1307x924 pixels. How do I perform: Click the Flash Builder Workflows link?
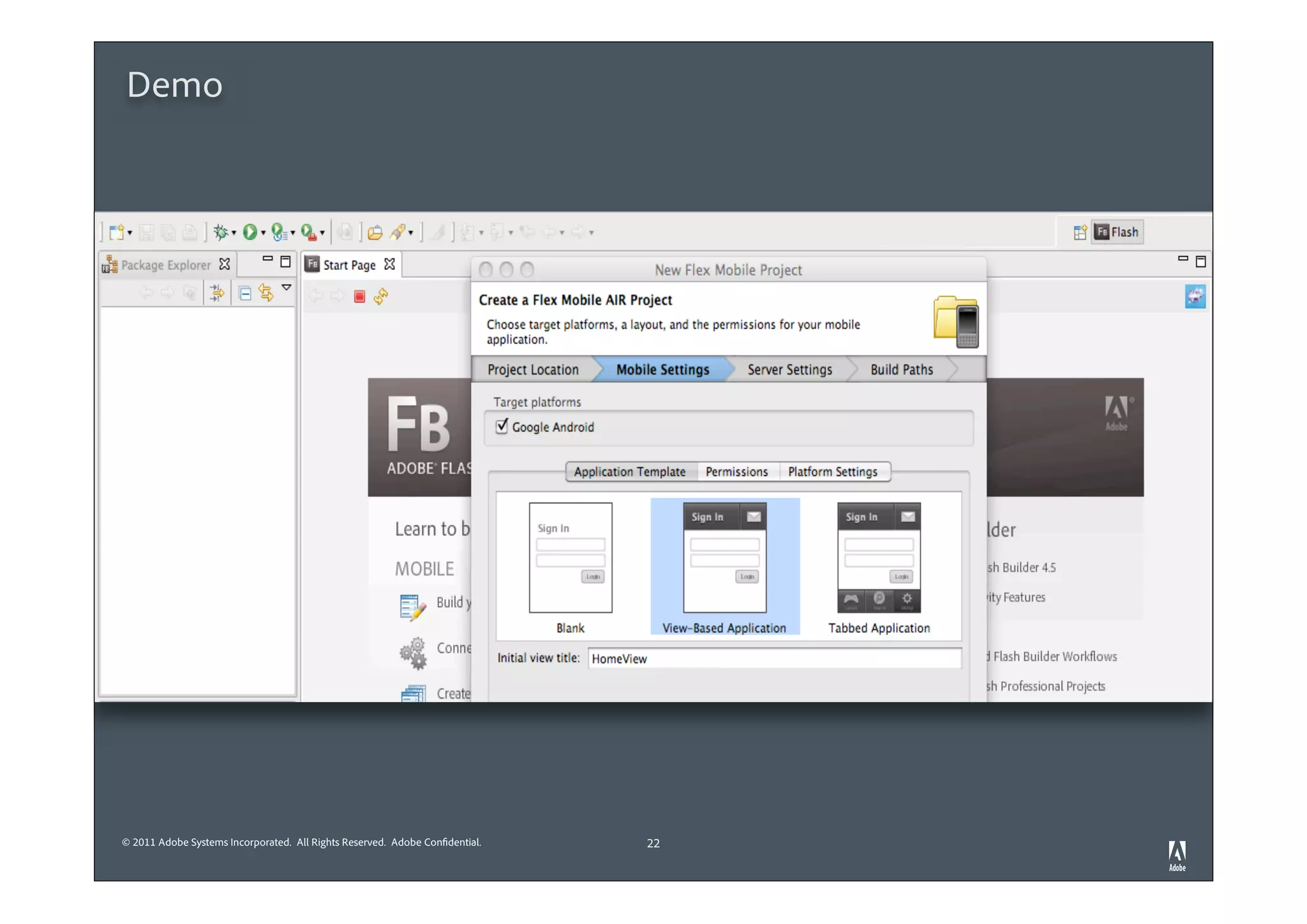[1052, 656]
